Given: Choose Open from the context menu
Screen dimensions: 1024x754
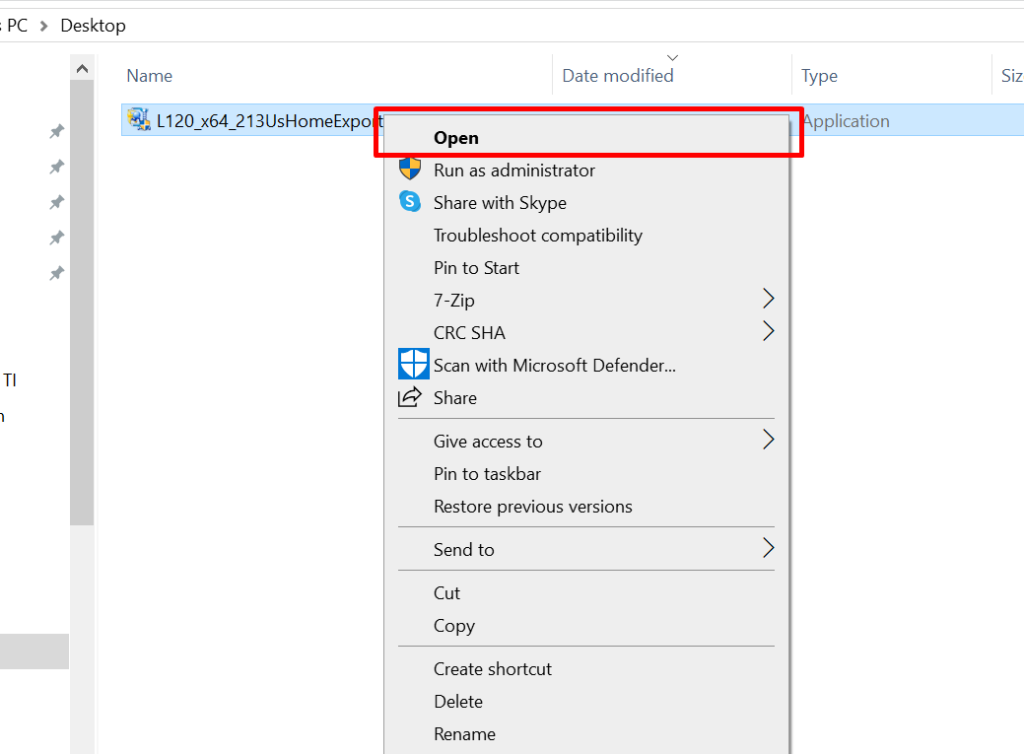Looking at the screenshot, I should tap(456, 138).
